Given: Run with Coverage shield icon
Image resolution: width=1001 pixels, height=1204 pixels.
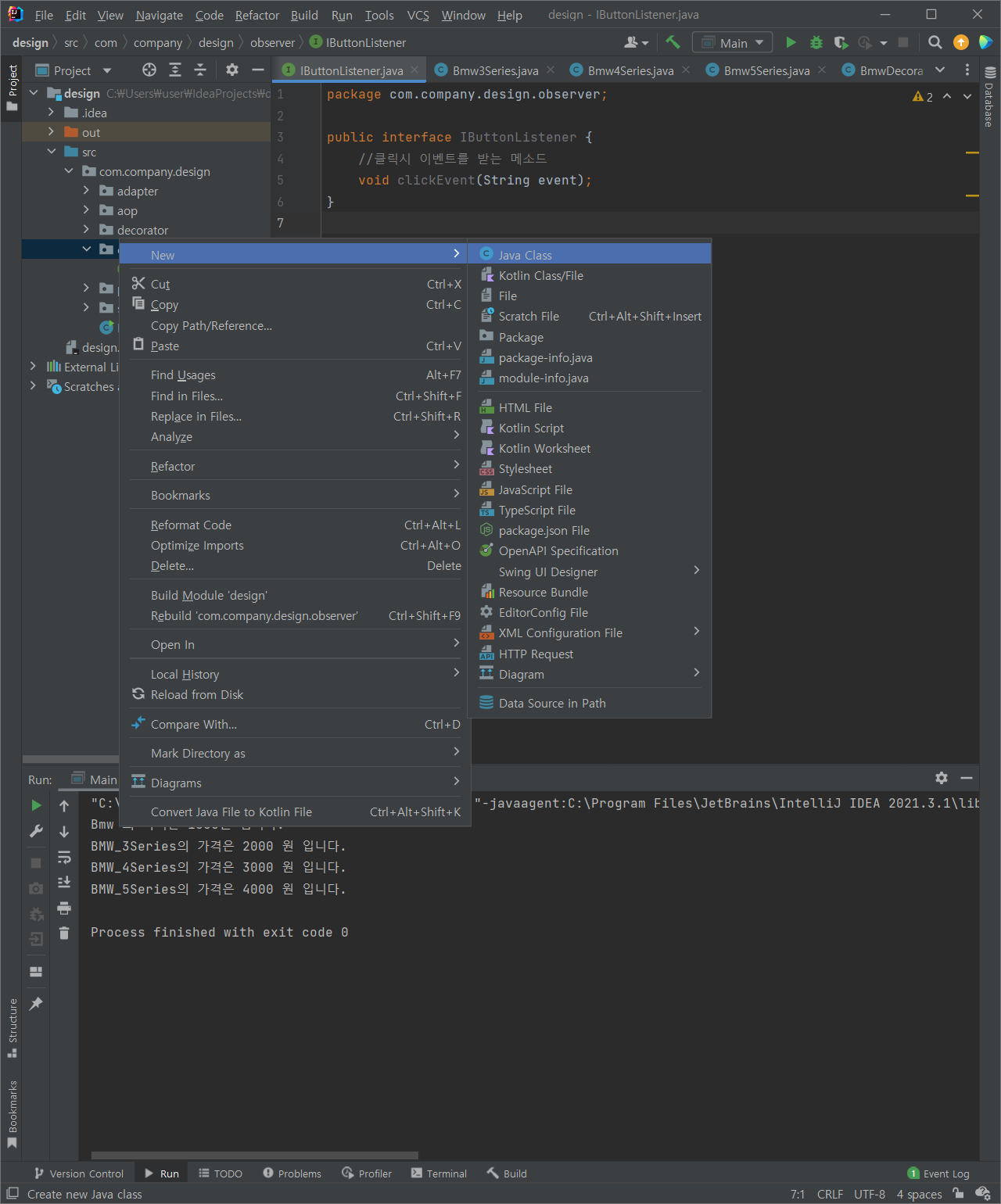Looking at the screenshot, I should (x=841, y=43).
